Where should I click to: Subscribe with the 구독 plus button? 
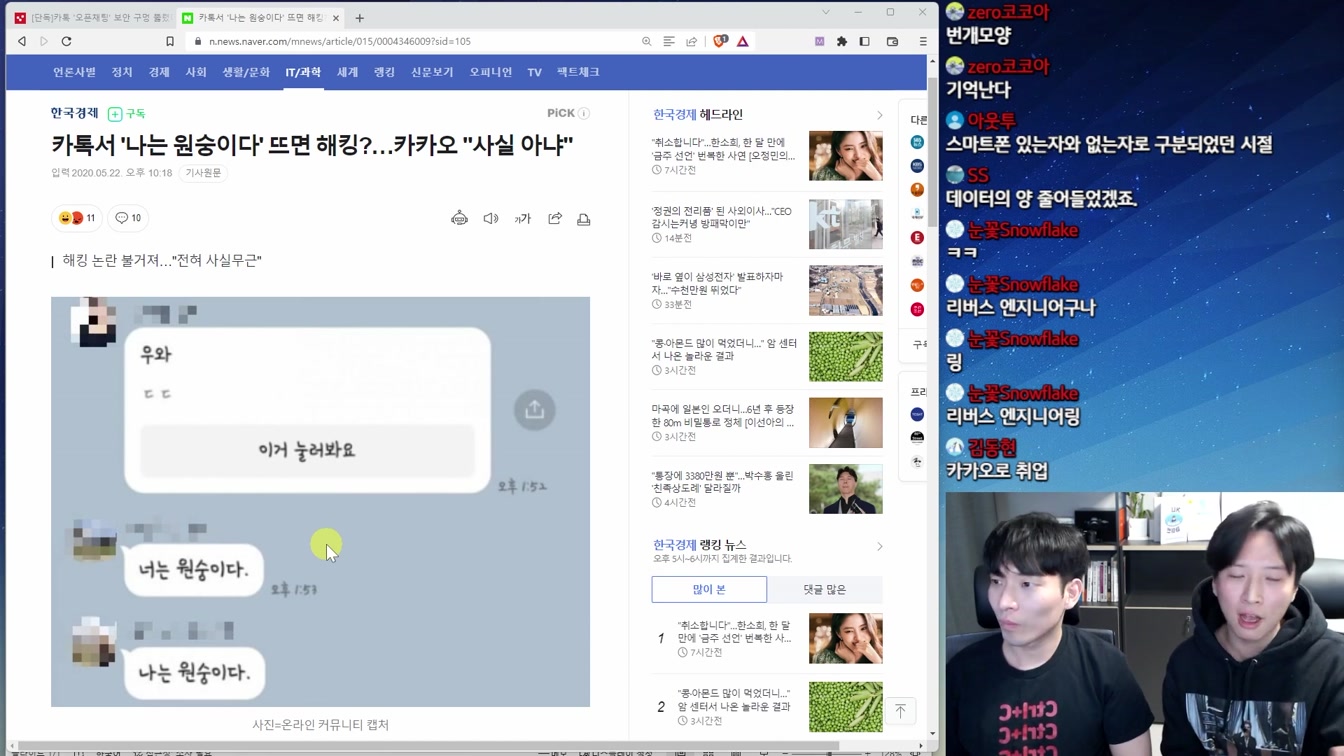[127, 114]
